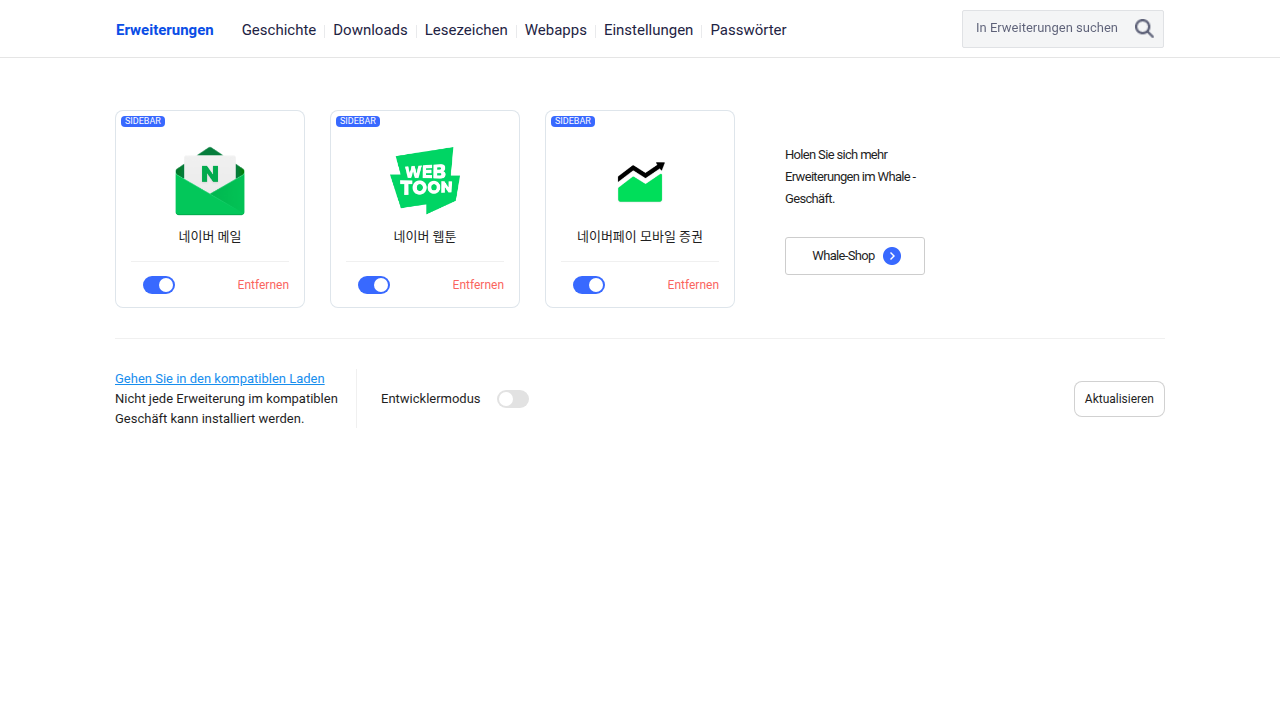The image size is (1280, 720).
Task: Click SIDEBAR badge on Naver Mail card
Action: pyautogui.click(x=143, y=121)
